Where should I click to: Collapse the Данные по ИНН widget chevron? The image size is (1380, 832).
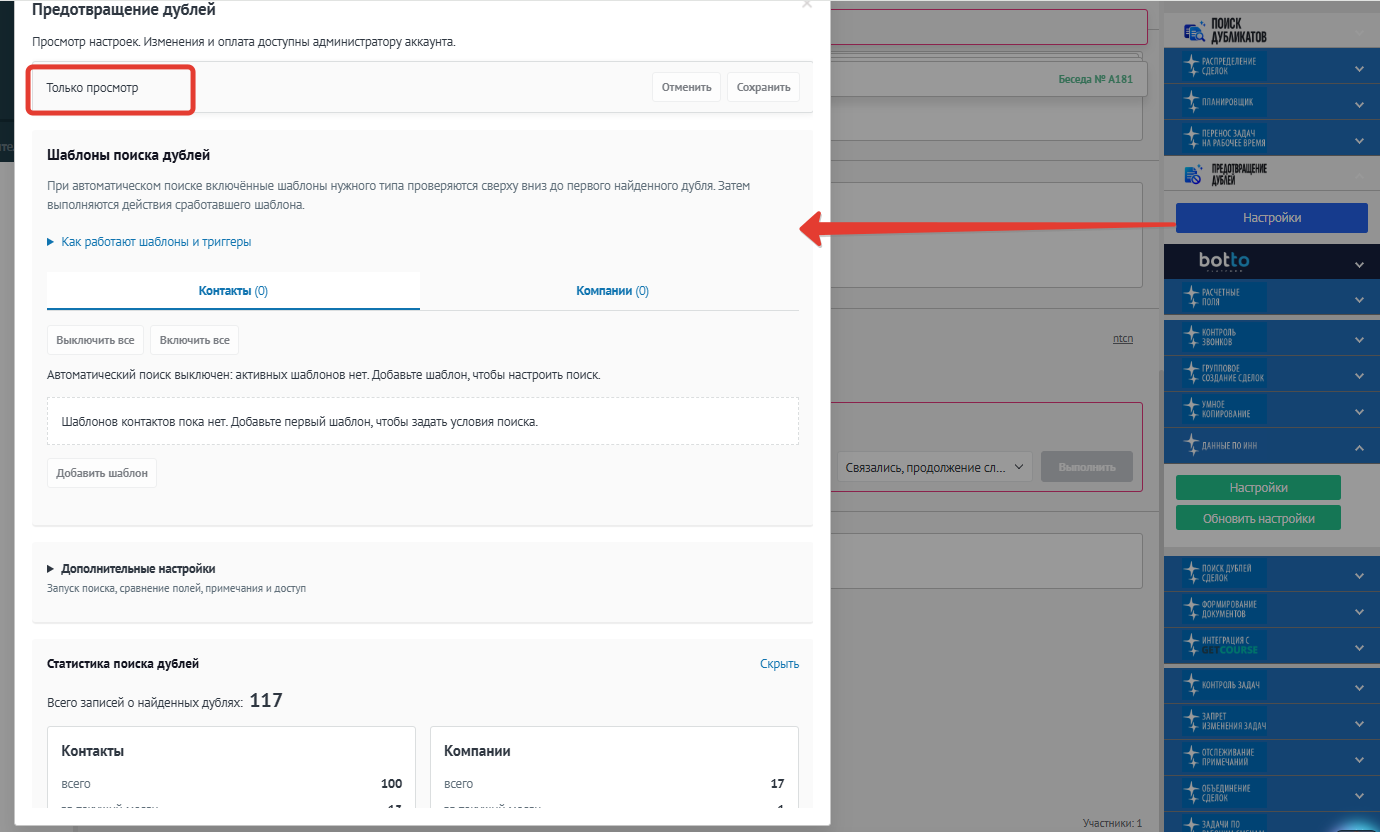(x=1359, y=447)
